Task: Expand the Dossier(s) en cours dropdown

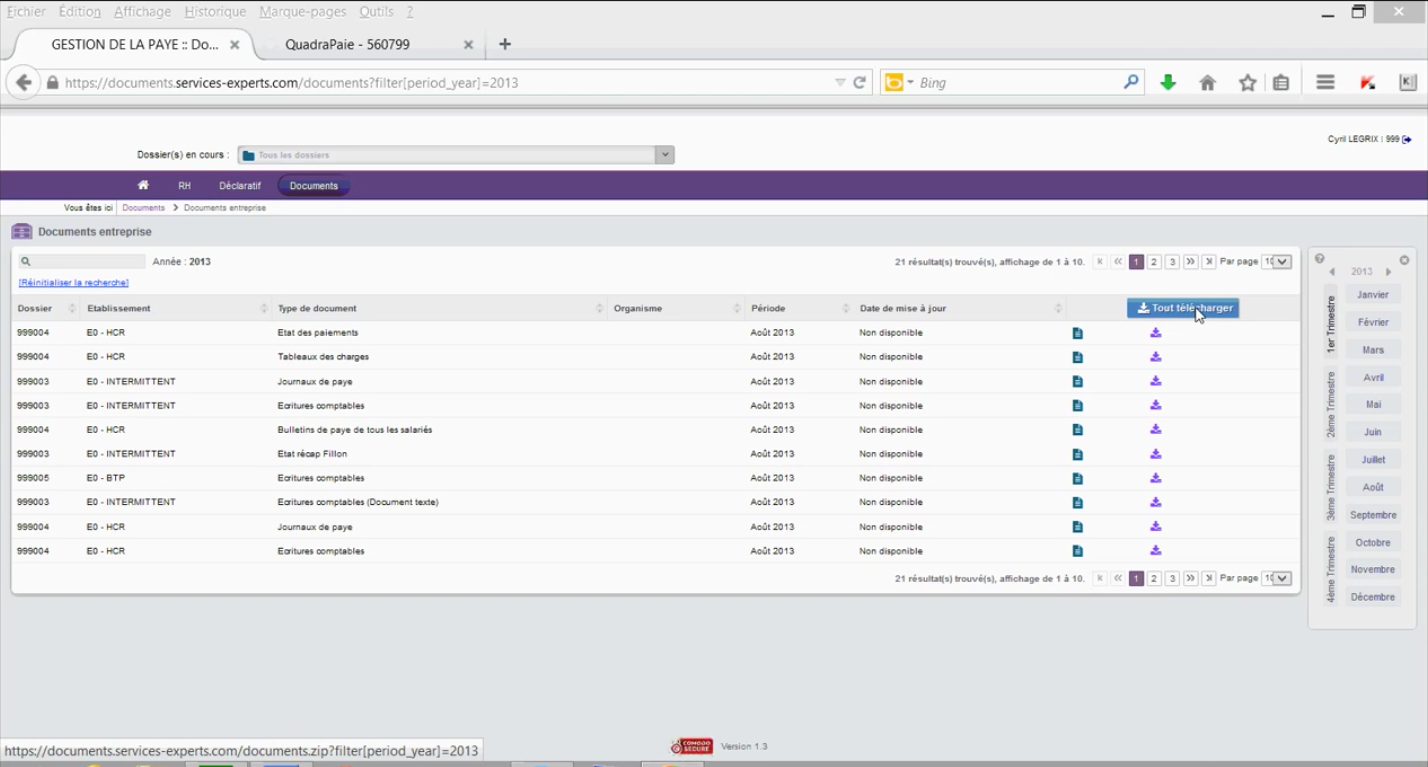Action: [x=664, y=155]
